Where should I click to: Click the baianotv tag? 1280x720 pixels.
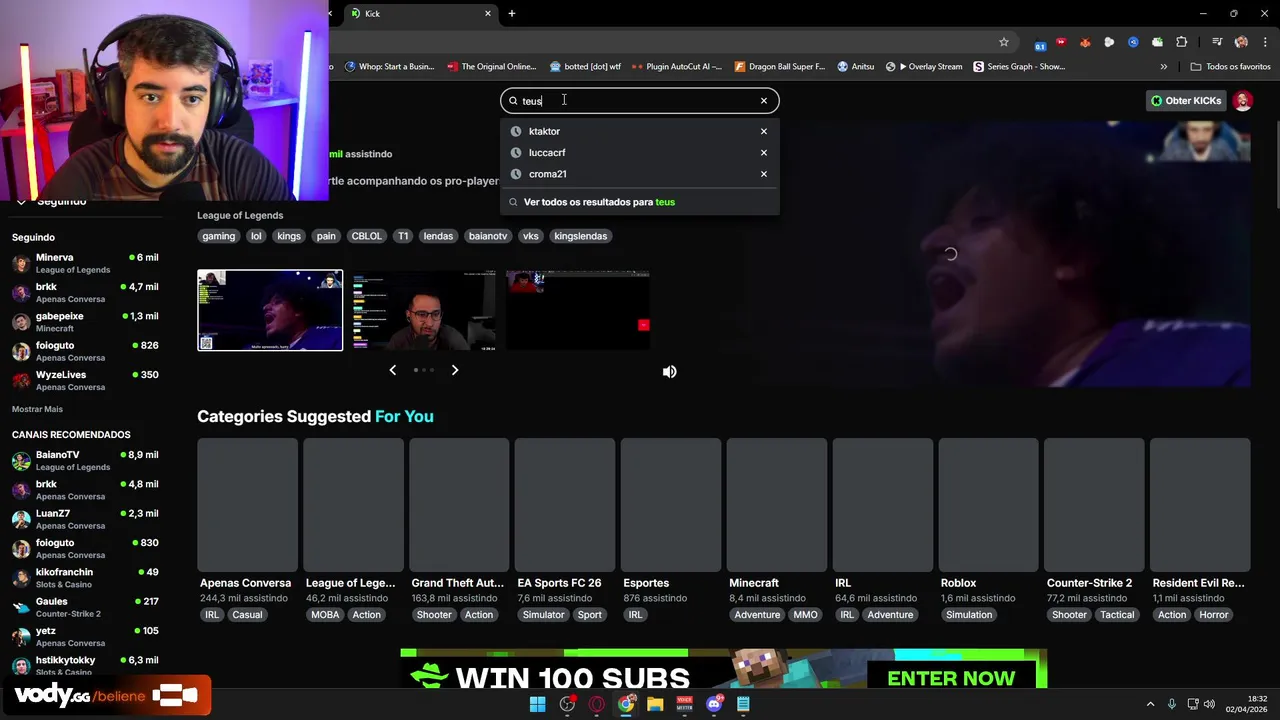click(x=488, y=236)
